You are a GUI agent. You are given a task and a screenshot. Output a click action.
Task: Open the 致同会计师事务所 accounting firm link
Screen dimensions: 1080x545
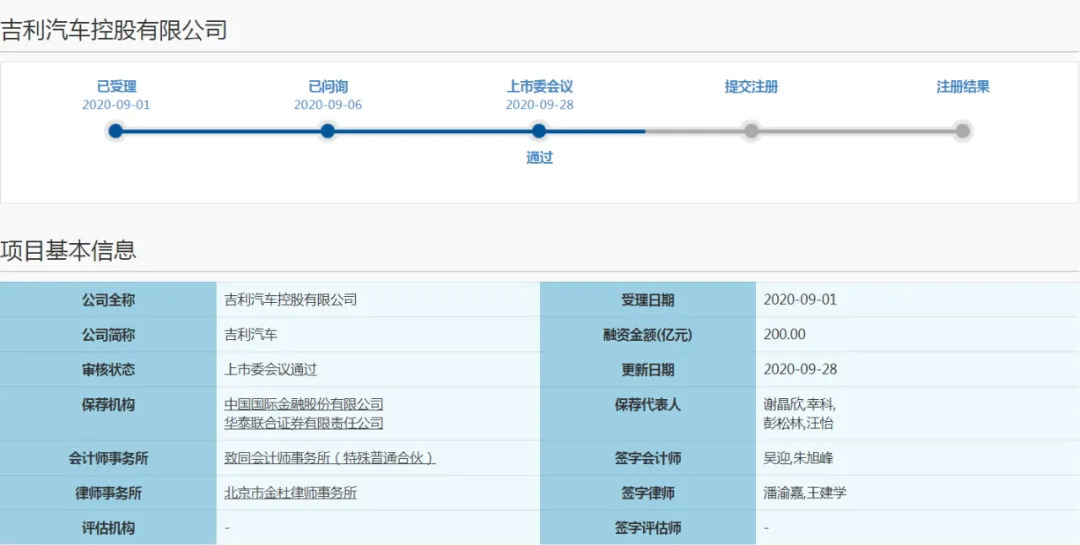point(330,458)
